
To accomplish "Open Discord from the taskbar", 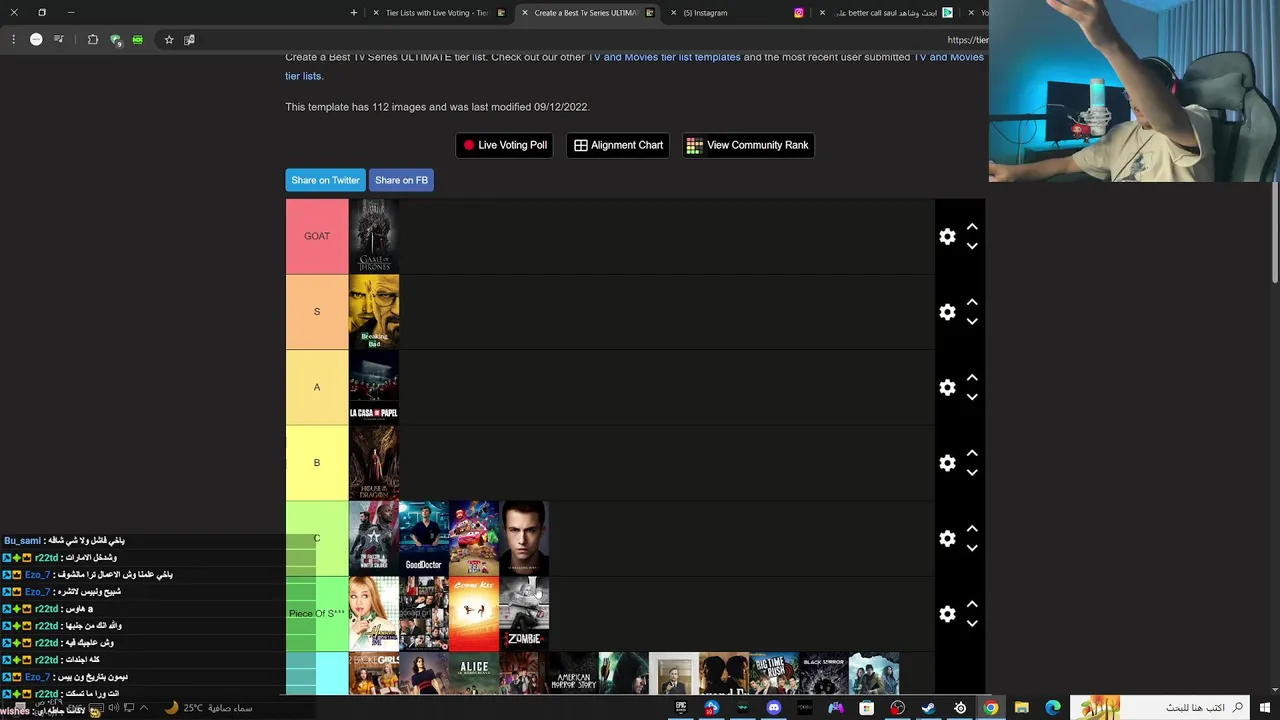I will (x=774, y=708).
